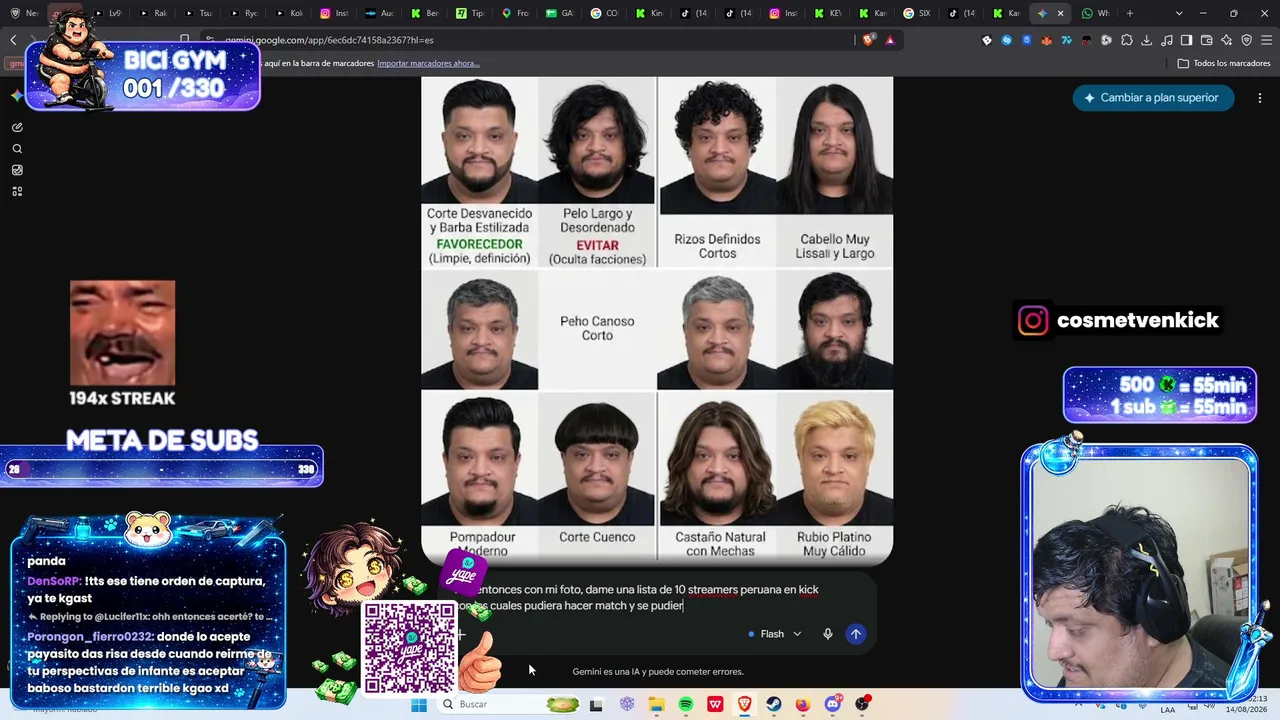This screenshot has height=720, width=1280.
Task: Switch to the GA tab
Action: [560, 13]
